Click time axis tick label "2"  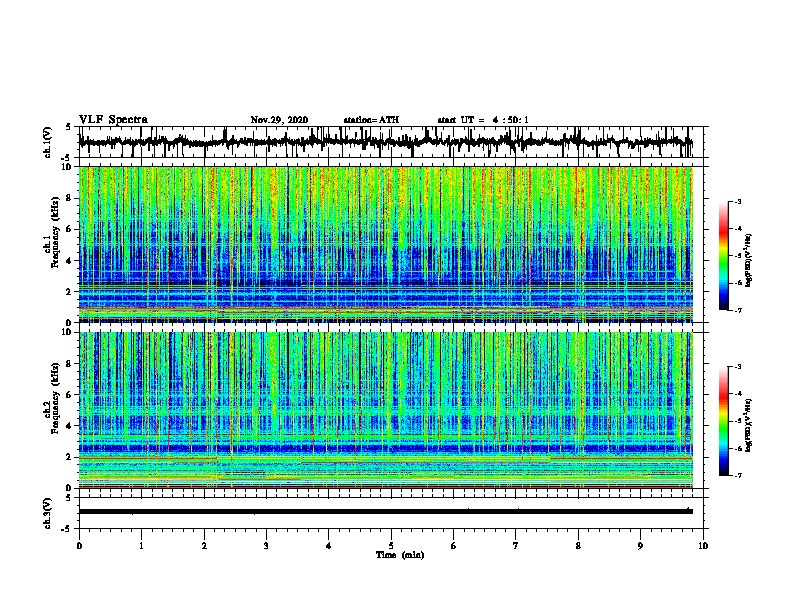[x=204, y=546]
